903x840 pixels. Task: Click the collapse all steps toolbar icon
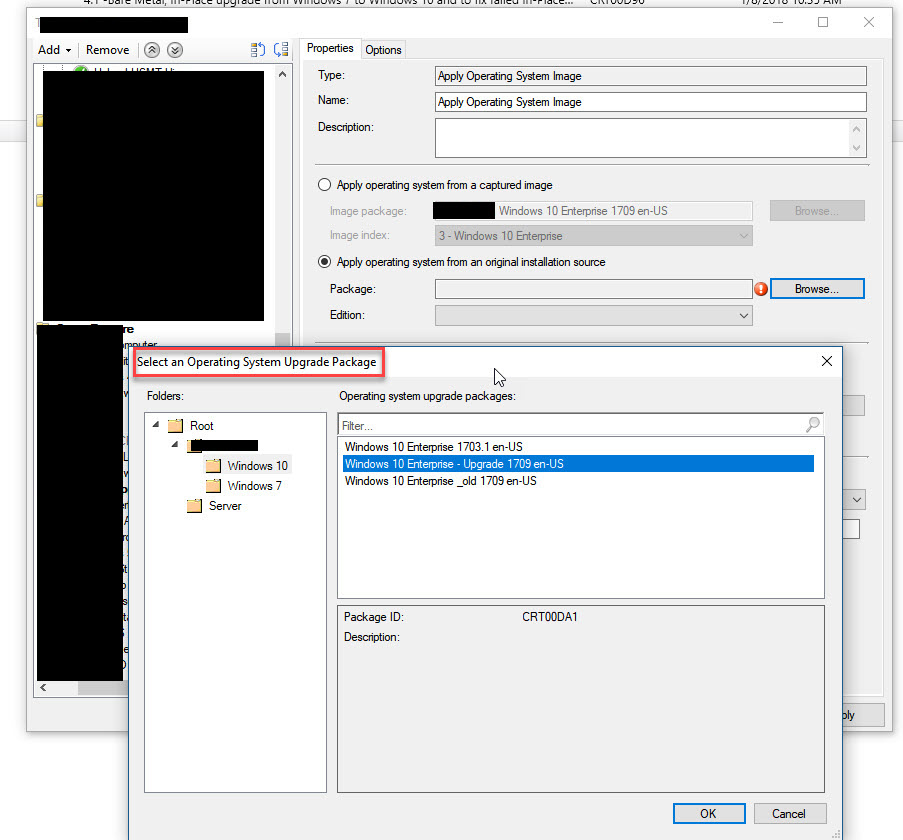point(281,50)
